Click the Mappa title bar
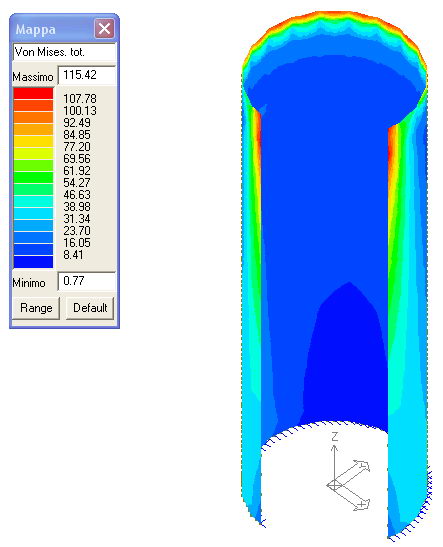Screen dimensions: 443x547 tap(52, 29)
